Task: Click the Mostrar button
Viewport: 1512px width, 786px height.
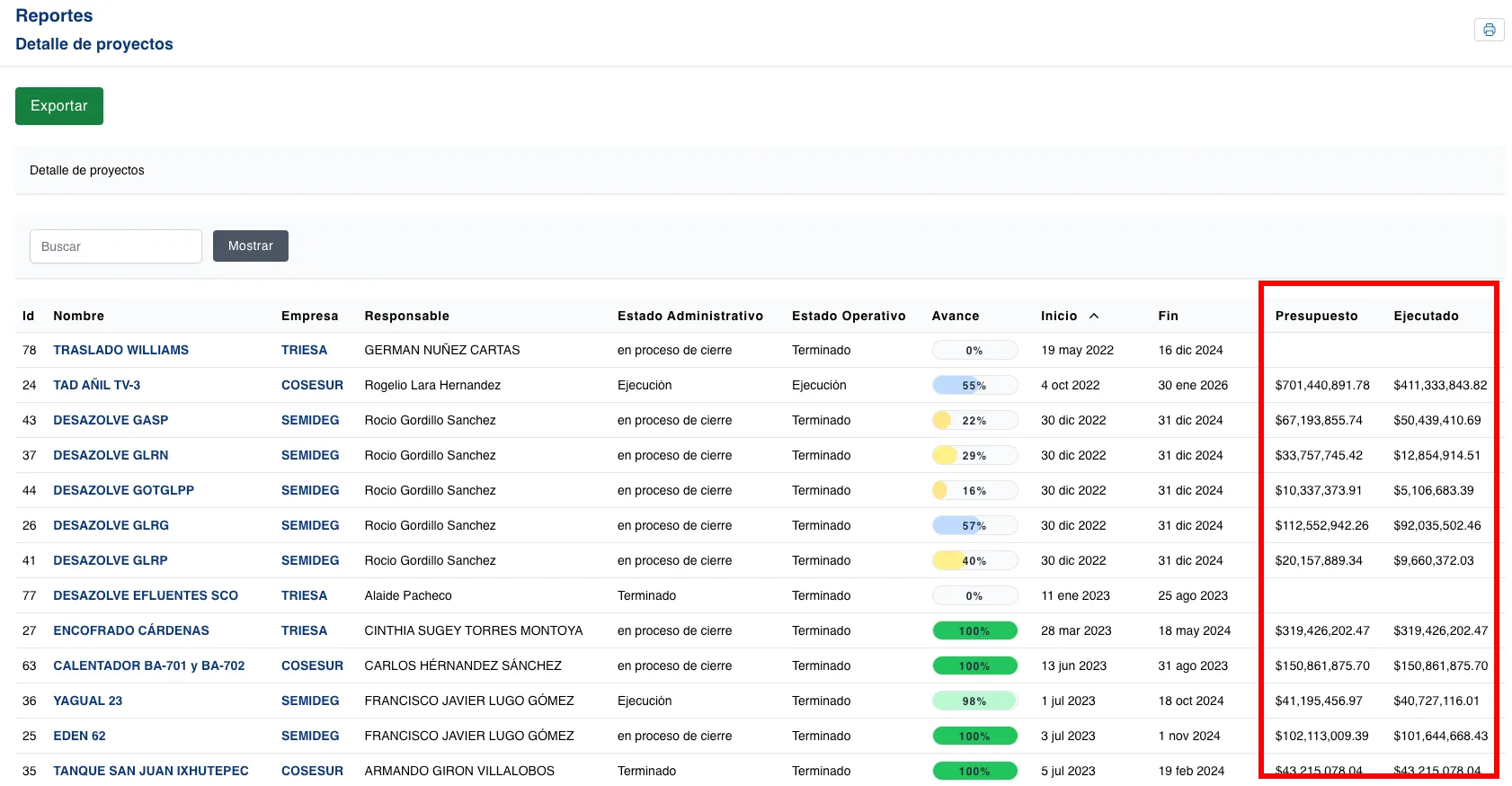Action: tap(250, 246)
